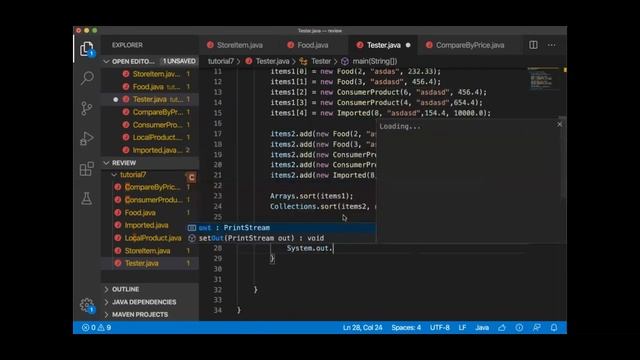Open Food.java in tutorial7 folder

tap(150, 212)
